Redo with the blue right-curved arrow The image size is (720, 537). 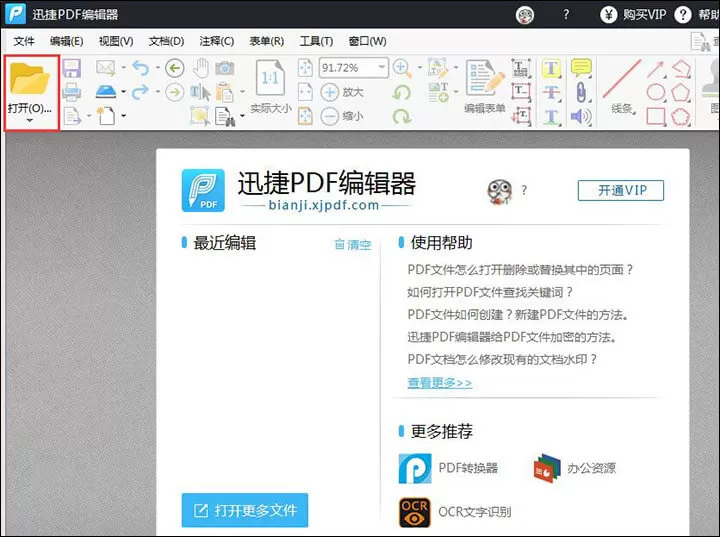click(141, 92)
